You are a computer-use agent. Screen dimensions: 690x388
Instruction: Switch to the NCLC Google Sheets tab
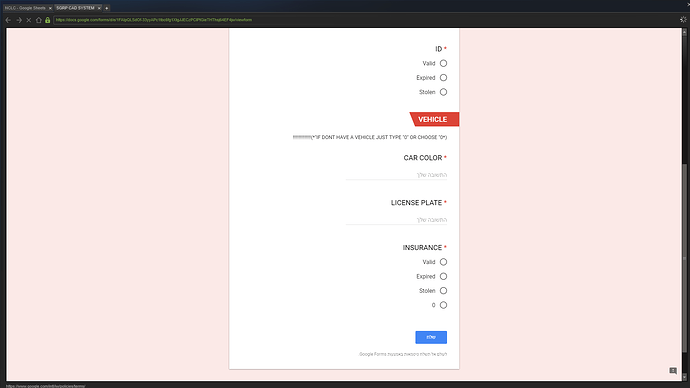point(27,8)
